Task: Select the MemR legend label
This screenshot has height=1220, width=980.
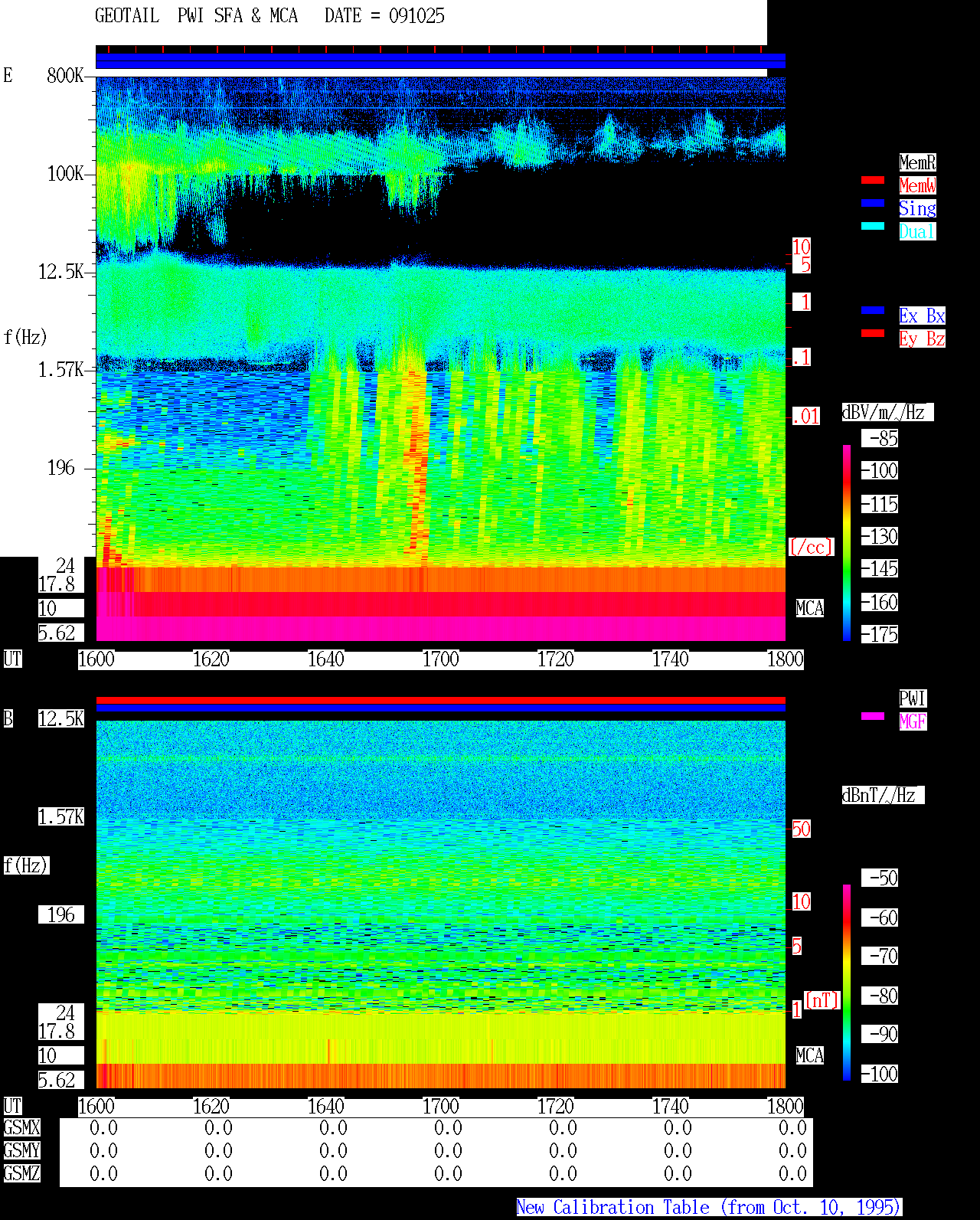Action: point(917,162)
